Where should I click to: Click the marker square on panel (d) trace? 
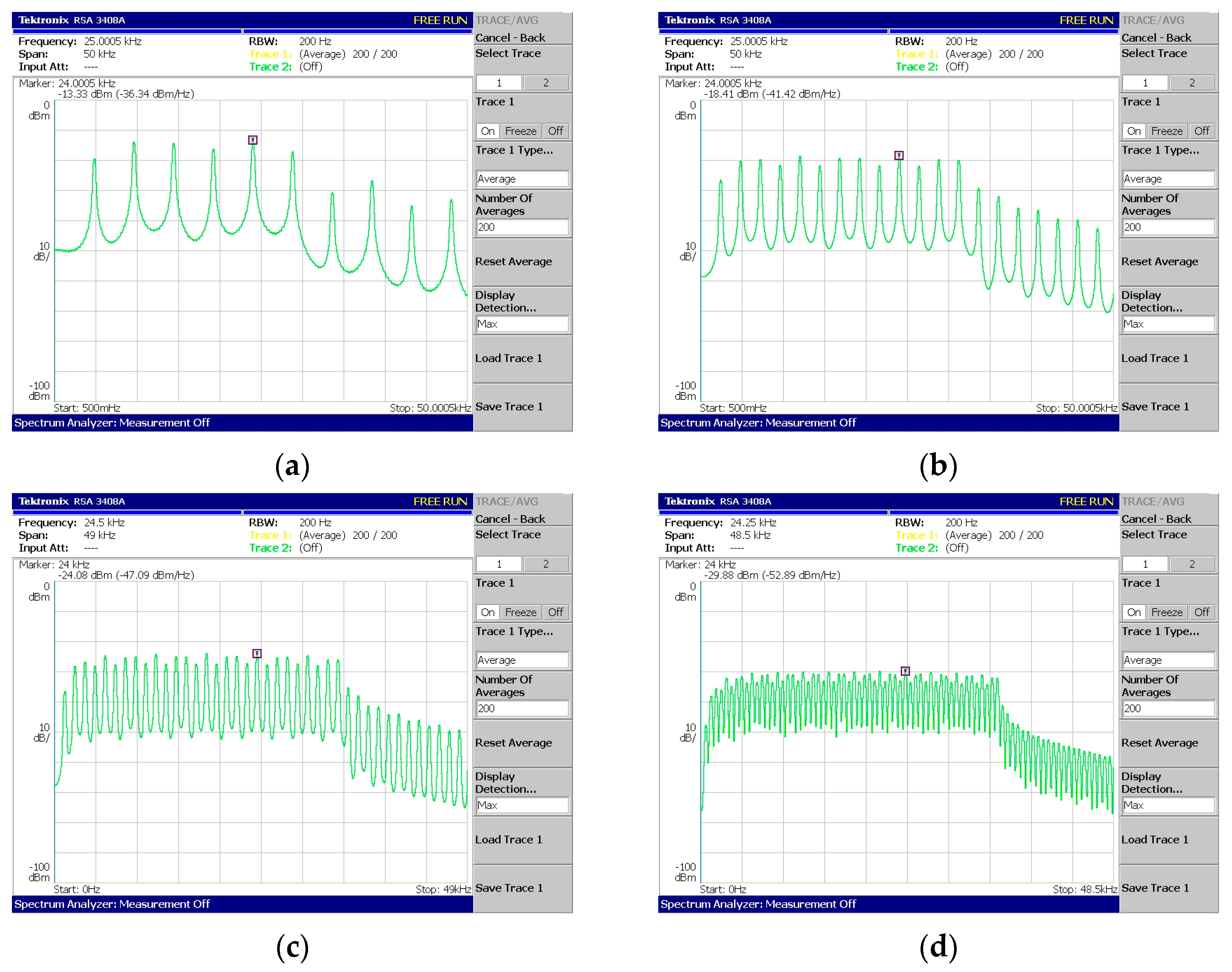905,671
